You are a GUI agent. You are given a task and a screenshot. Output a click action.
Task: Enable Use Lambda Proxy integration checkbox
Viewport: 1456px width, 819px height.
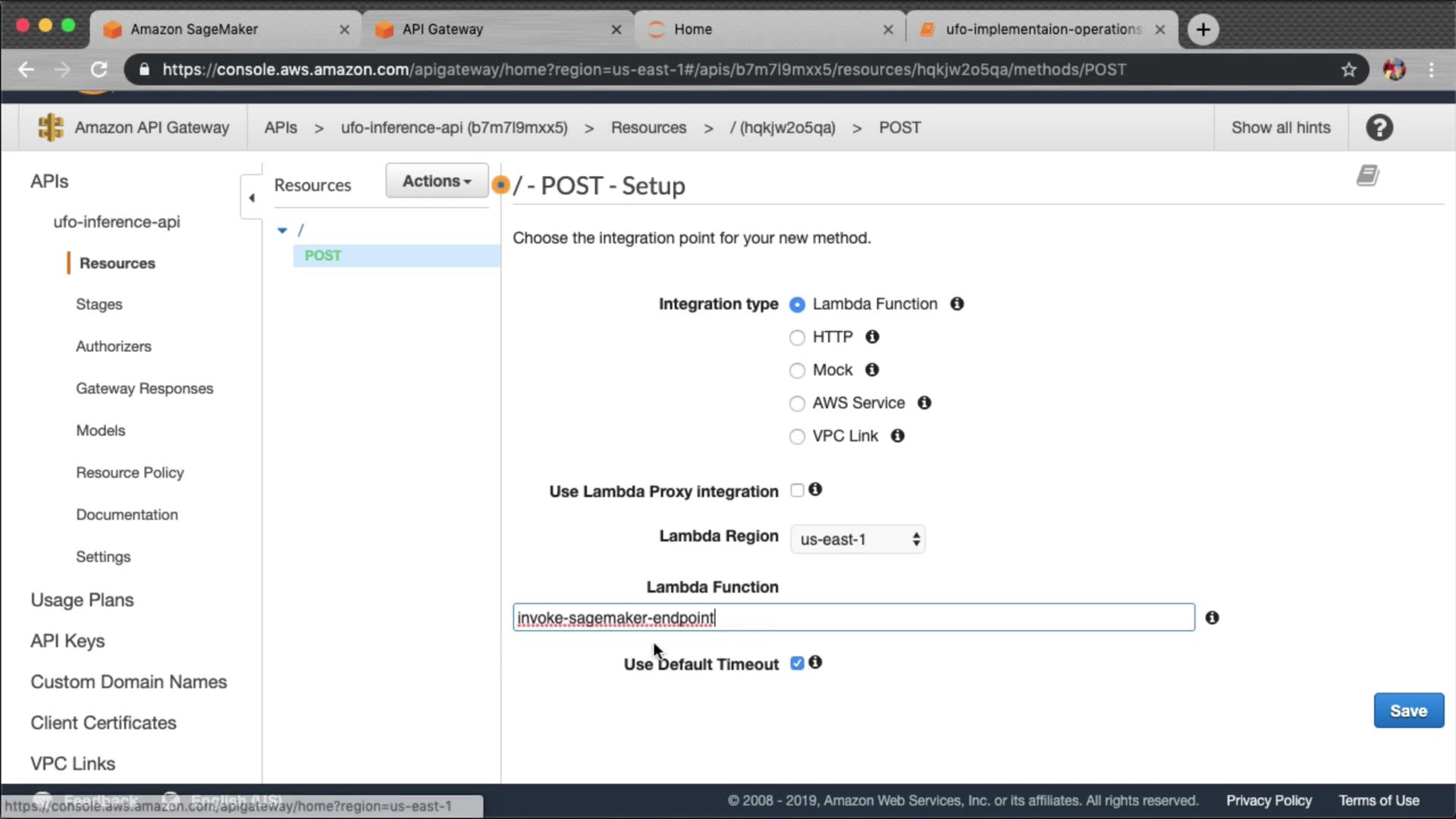point(797,491)
